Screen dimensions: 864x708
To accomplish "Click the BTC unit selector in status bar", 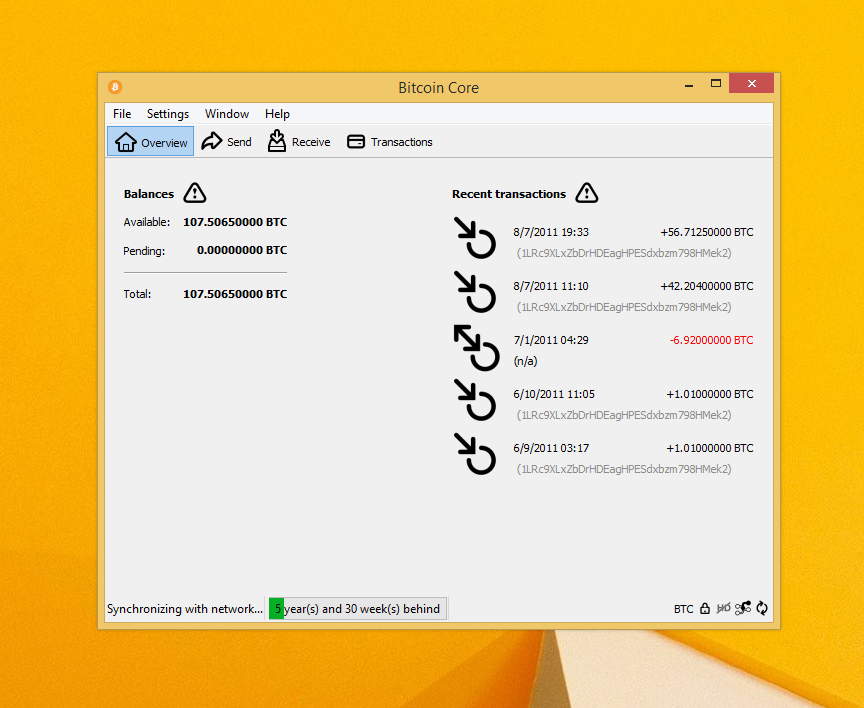I will coord(683,609).
